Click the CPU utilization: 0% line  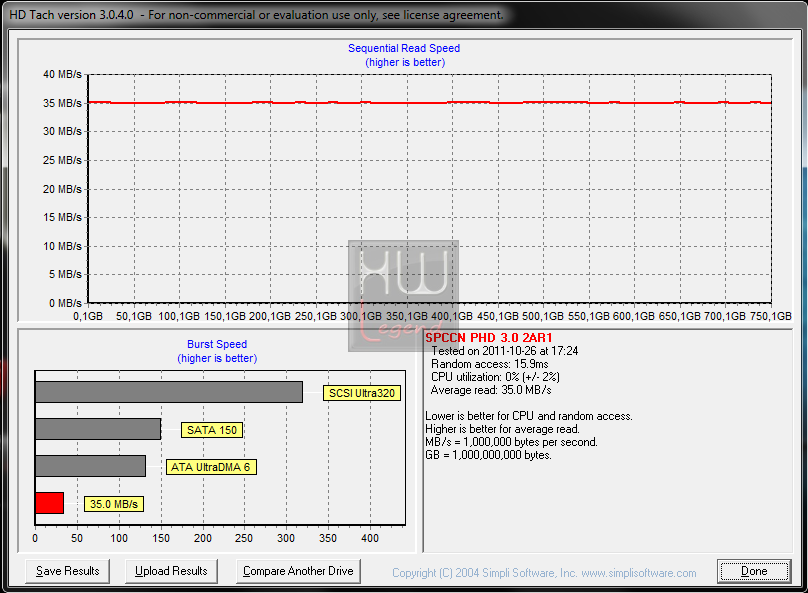495,377
